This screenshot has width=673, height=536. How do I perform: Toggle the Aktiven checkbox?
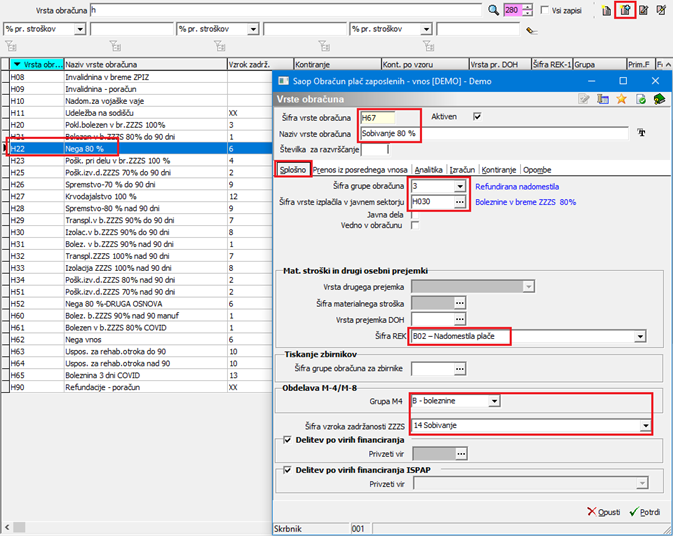click(x=477, y=116)
